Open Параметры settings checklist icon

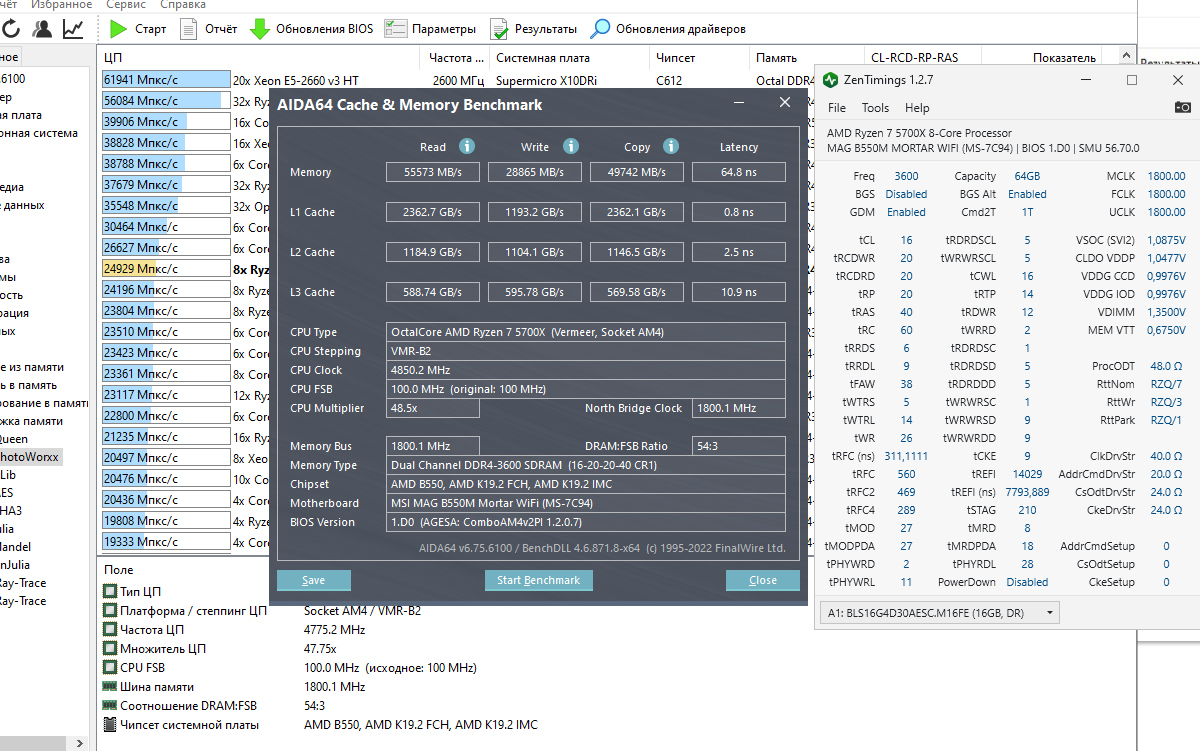pos(396,29)
